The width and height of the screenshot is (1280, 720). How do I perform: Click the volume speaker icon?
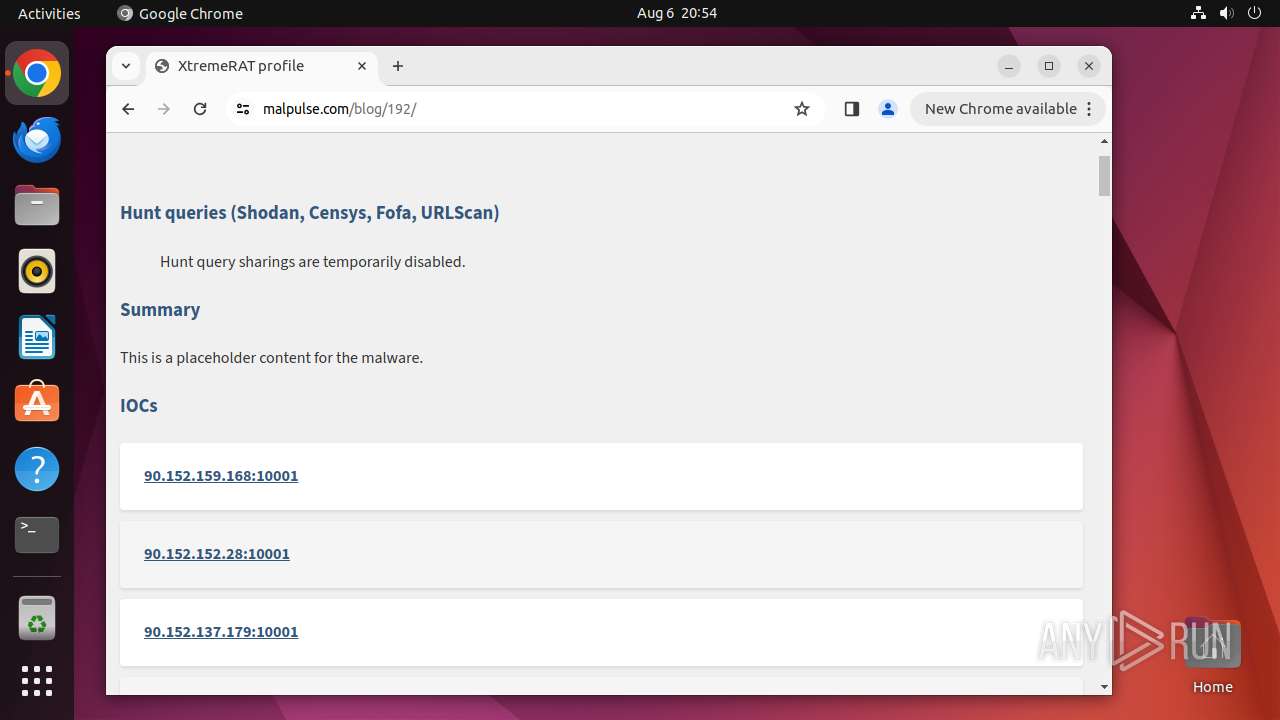[x=1227, y=14]
